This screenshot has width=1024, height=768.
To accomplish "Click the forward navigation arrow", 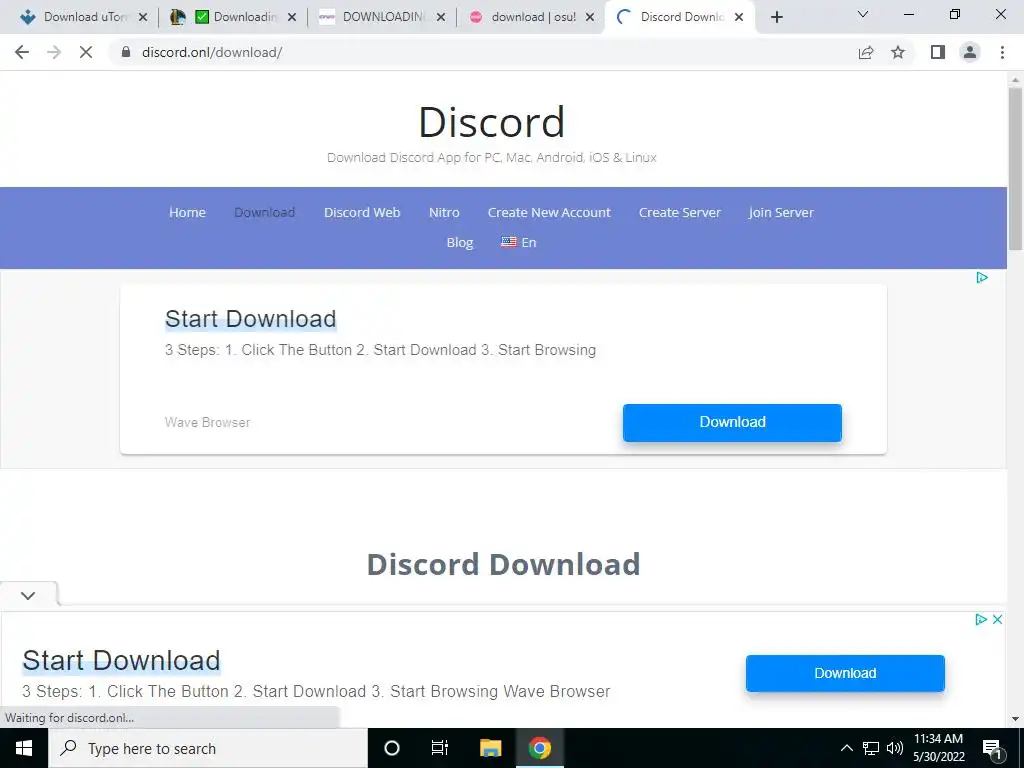I will [x=54, y=52].
